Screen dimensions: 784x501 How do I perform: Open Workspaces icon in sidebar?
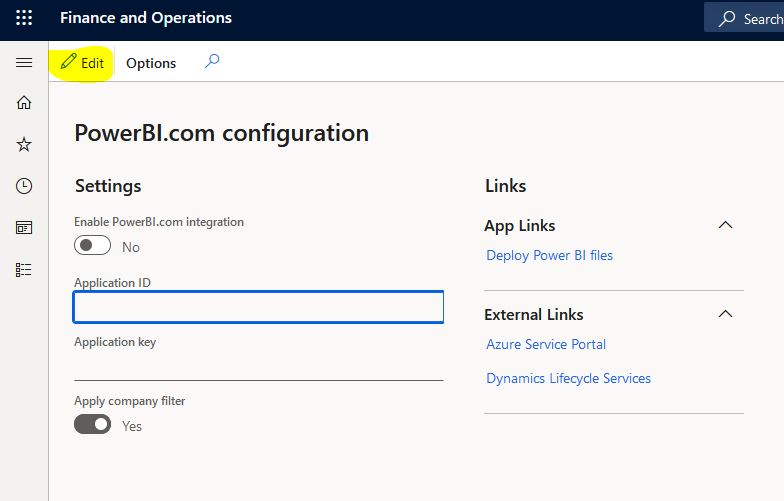click(24, 228)
